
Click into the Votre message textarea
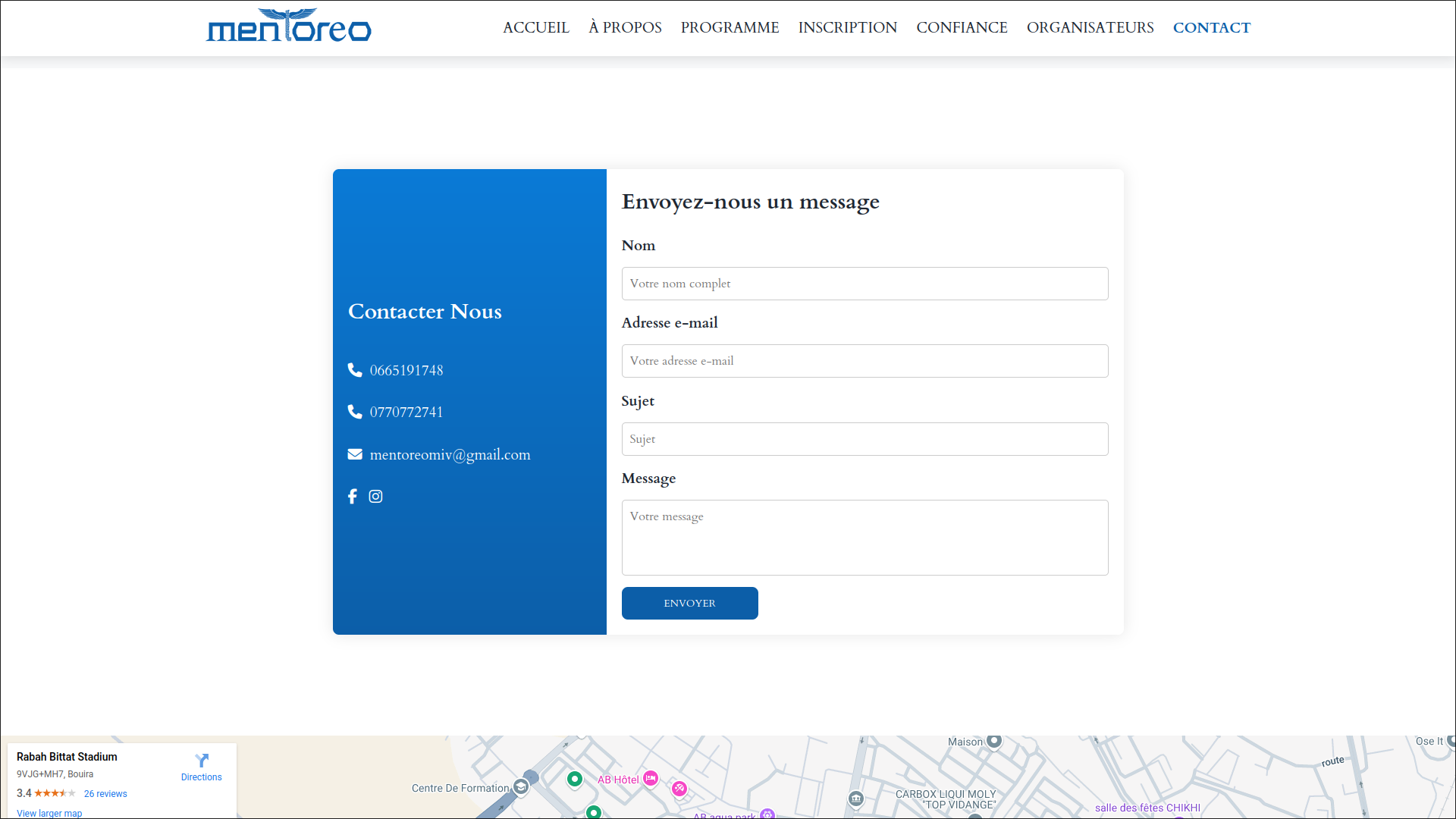click(864, 537)
